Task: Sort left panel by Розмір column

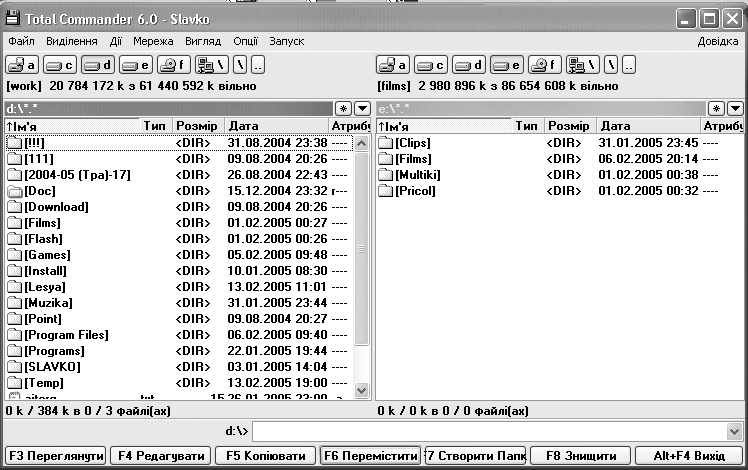Action: 197,126
